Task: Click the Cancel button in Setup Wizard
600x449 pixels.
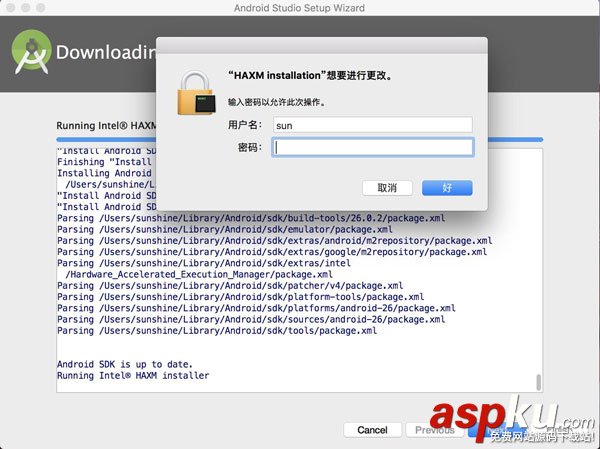Action: [x=372, y=430]
